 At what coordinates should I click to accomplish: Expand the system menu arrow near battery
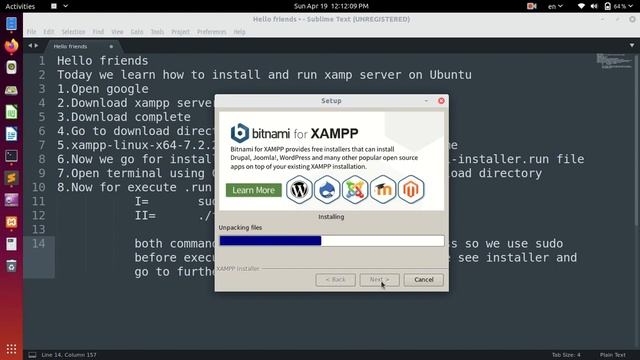pos(631,6)
